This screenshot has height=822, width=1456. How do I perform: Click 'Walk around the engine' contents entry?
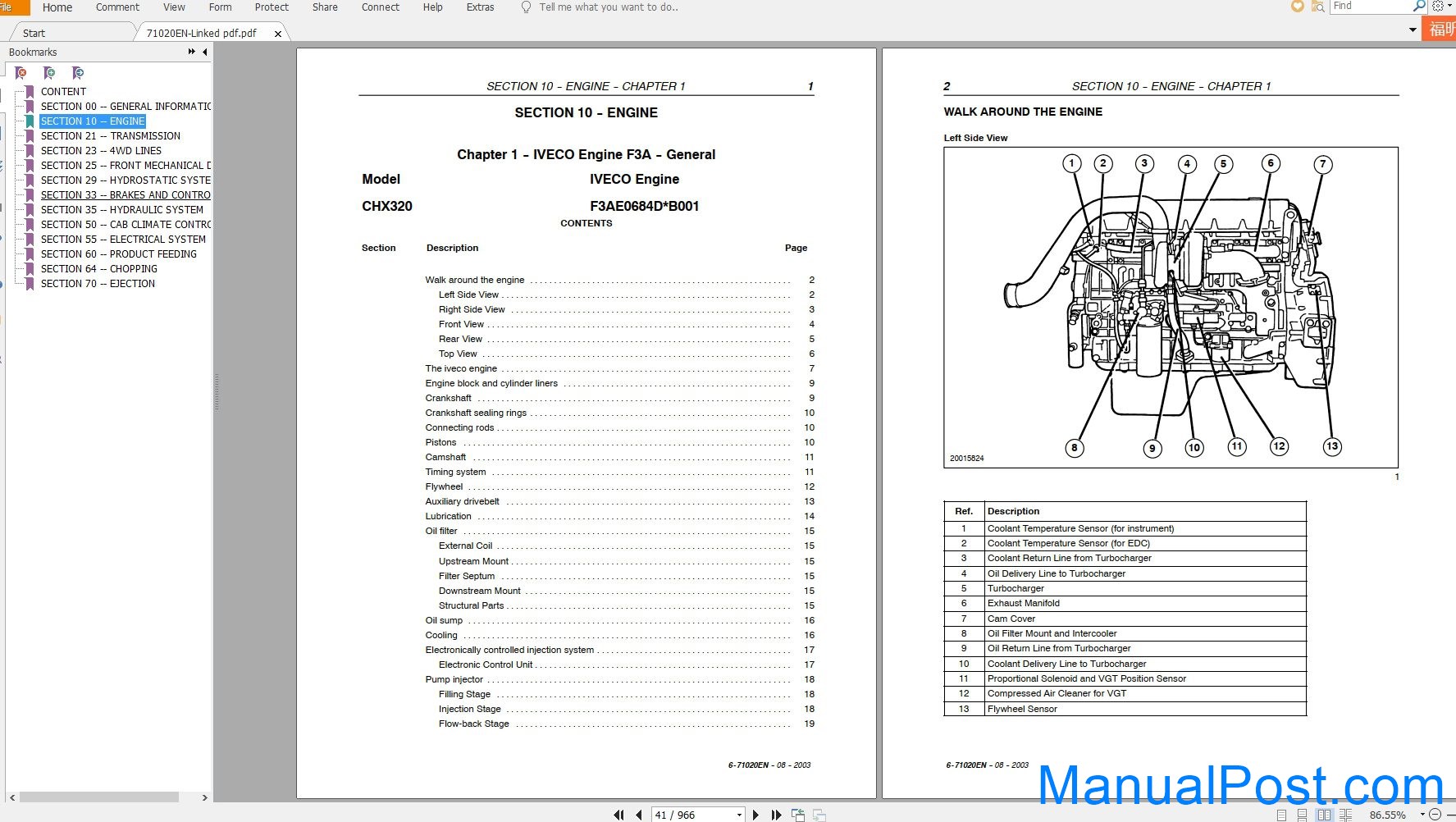[x=475, y=280]
